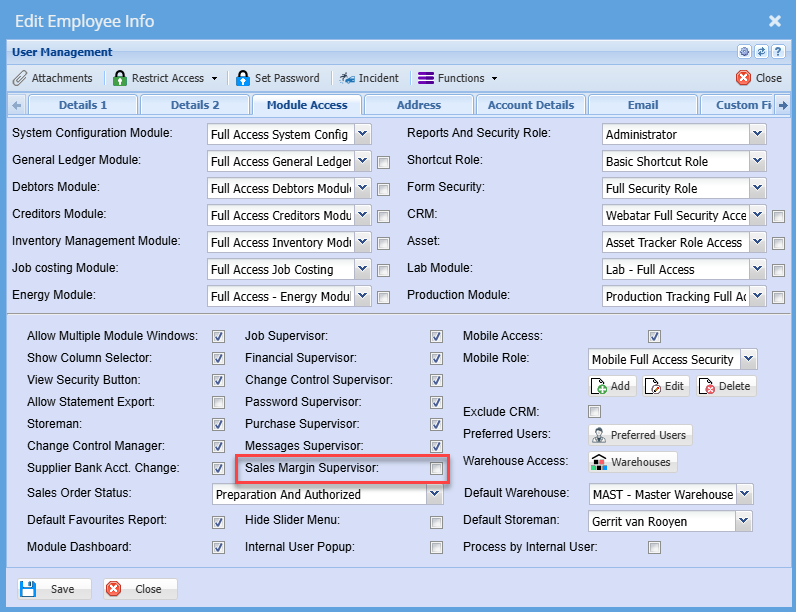
Task: Check Allow Statement Export option
Action: [x=218, y=402]
